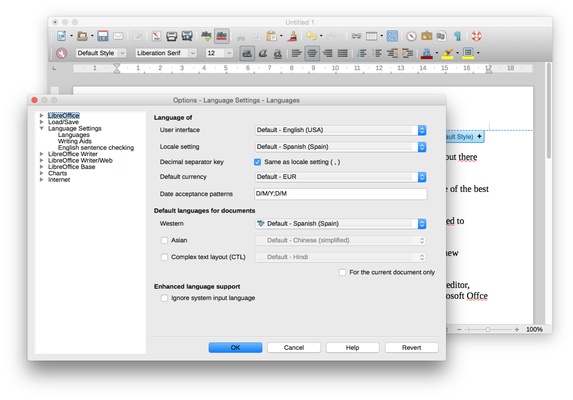Select LibreOffice Writer/Web tree item
The width and height of the screenshot is (573, 400).
pos(80,160)
